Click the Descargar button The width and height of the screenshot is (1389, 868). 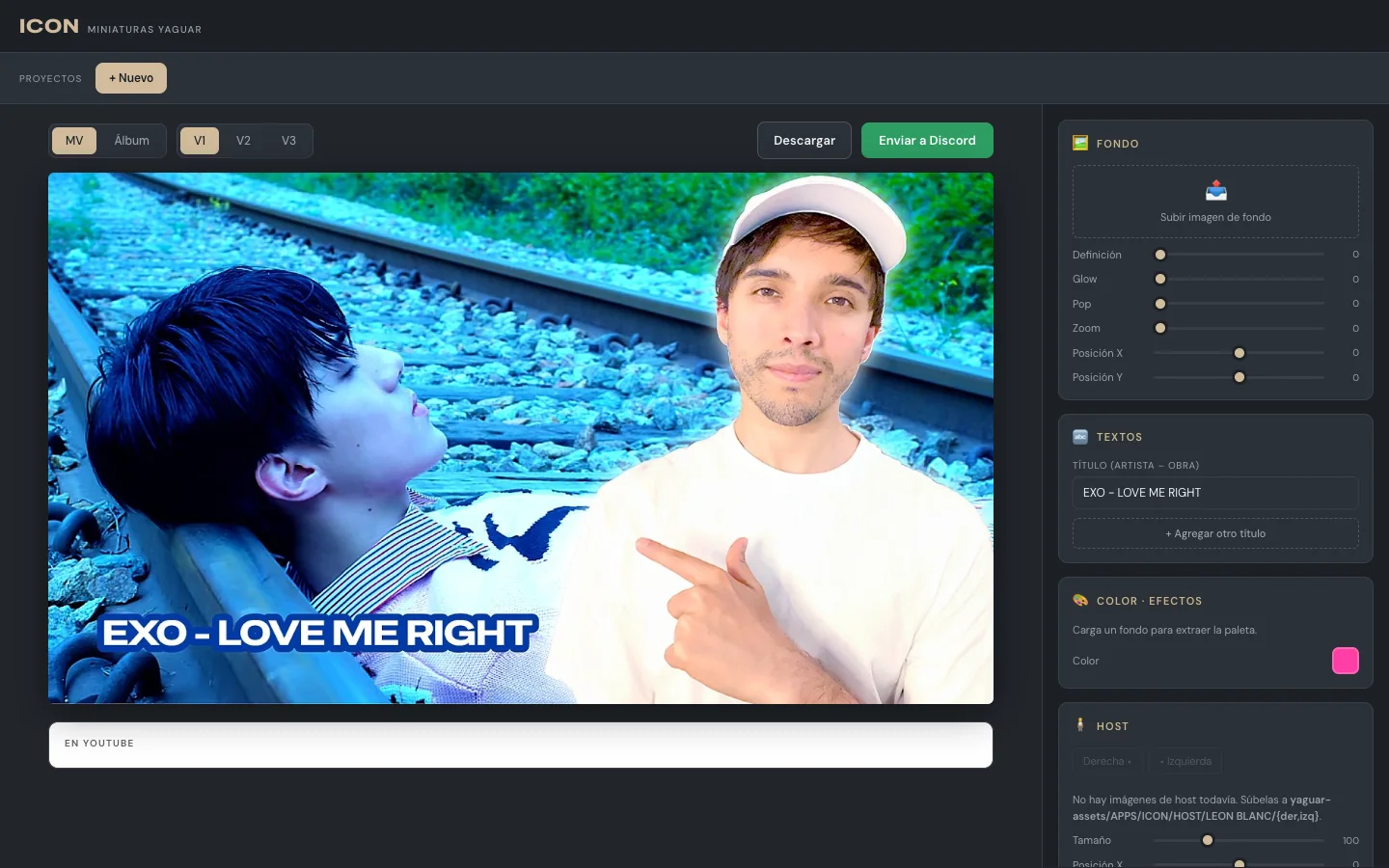(804, 140)
